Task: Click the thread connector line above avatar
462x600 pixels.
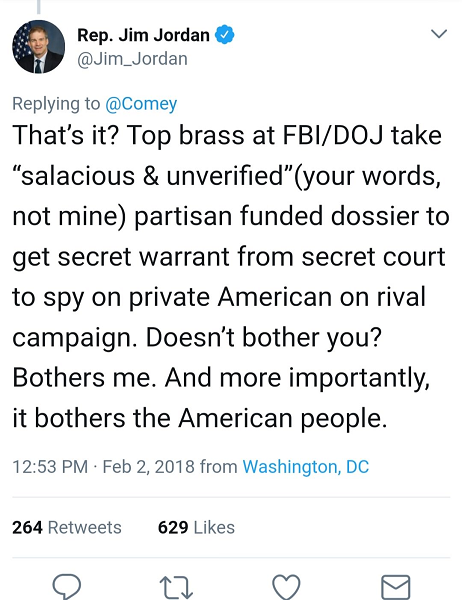Action: pos(38,7)
